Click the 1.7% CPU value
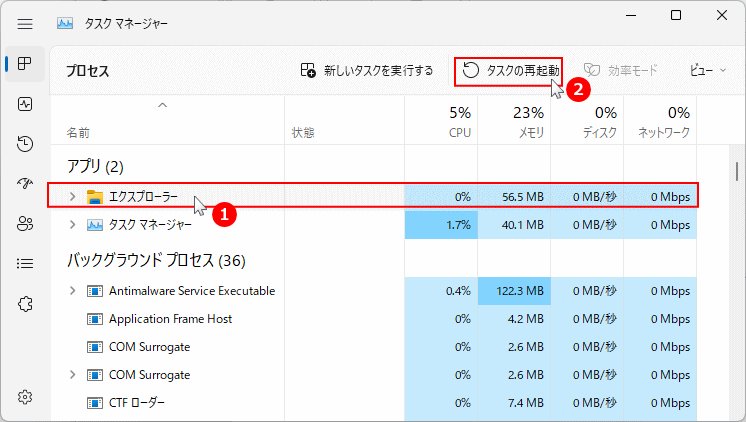Image resolution: width=746 pixels, height=422 pixels. click(x=458, y=225)
